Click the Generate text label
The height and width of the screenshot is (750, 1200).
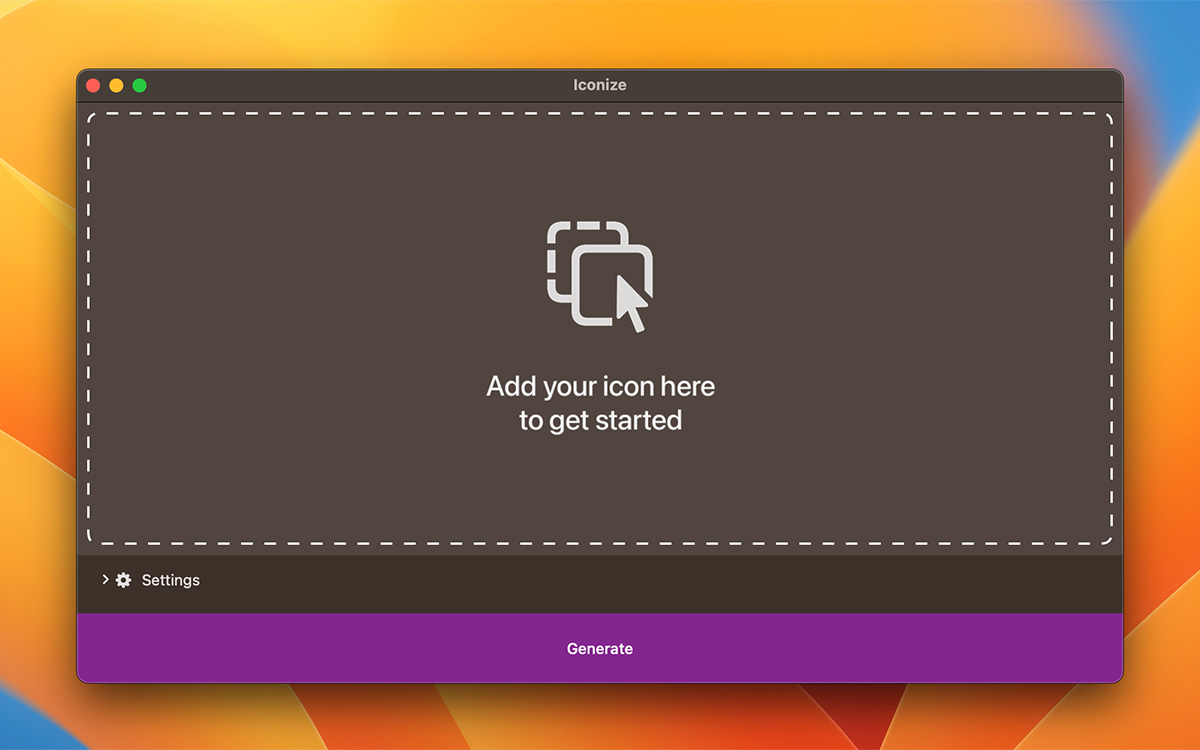tap(600, 649)
